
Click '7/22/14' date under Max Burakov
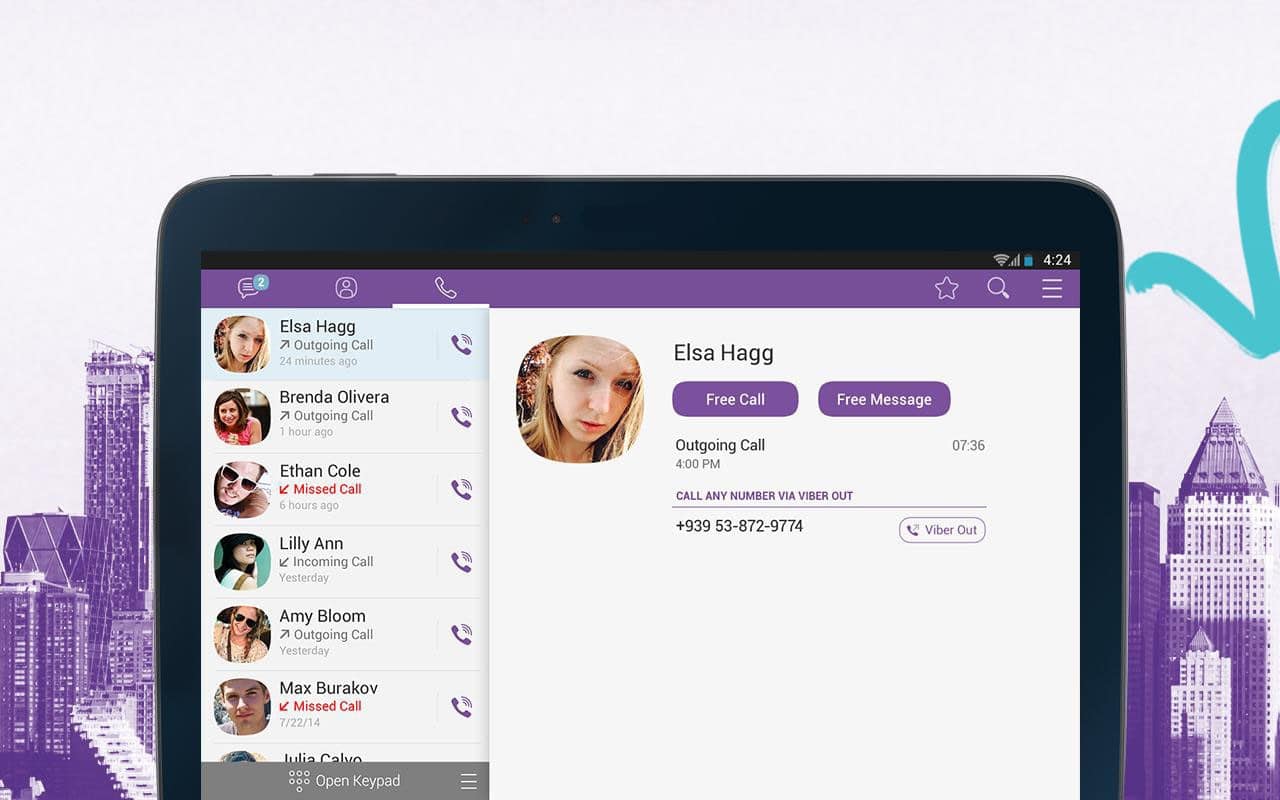click(299, 723)
